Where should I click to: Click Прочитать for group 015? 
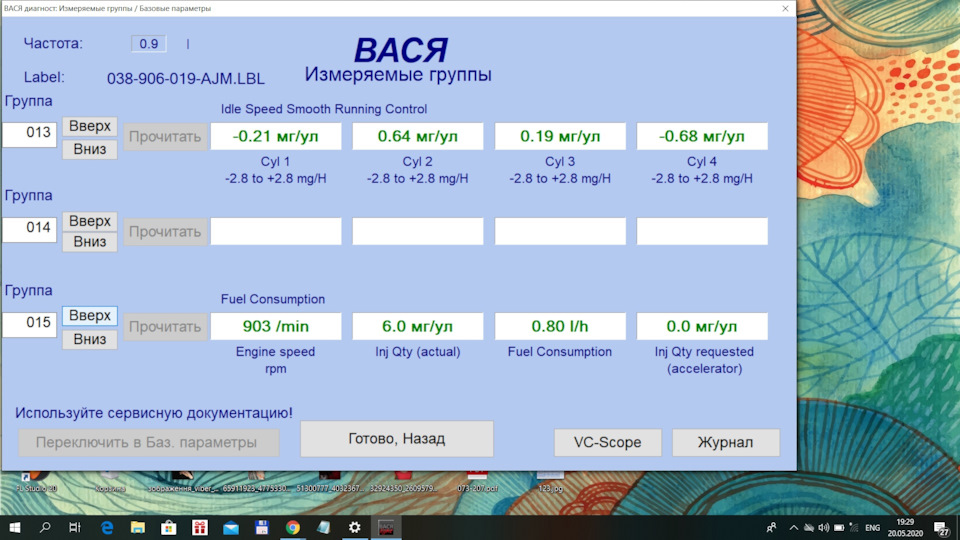[165, 326]
